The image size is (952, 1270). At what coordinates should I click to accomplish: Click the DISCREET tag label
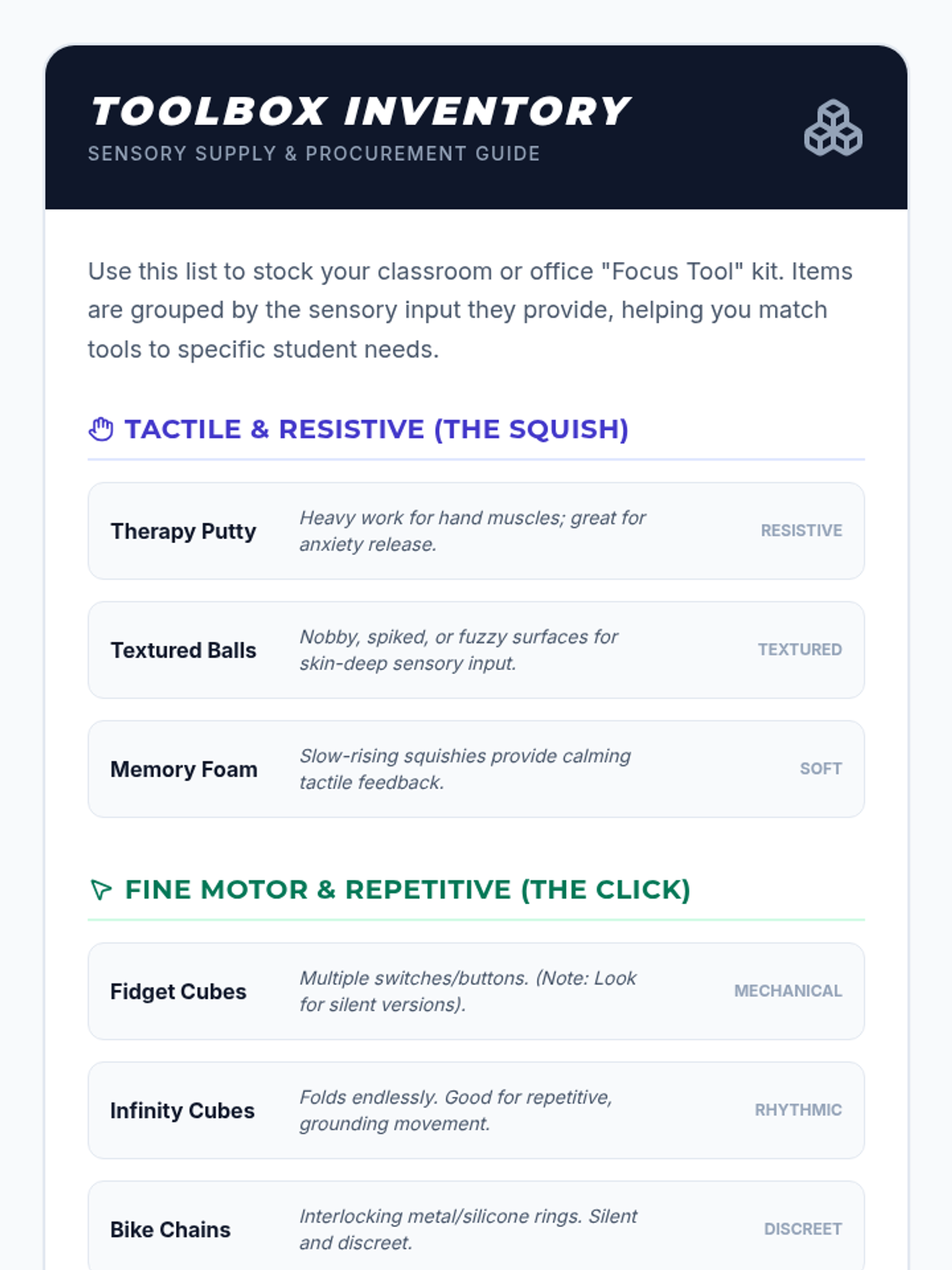click(x=803, y=1230)
